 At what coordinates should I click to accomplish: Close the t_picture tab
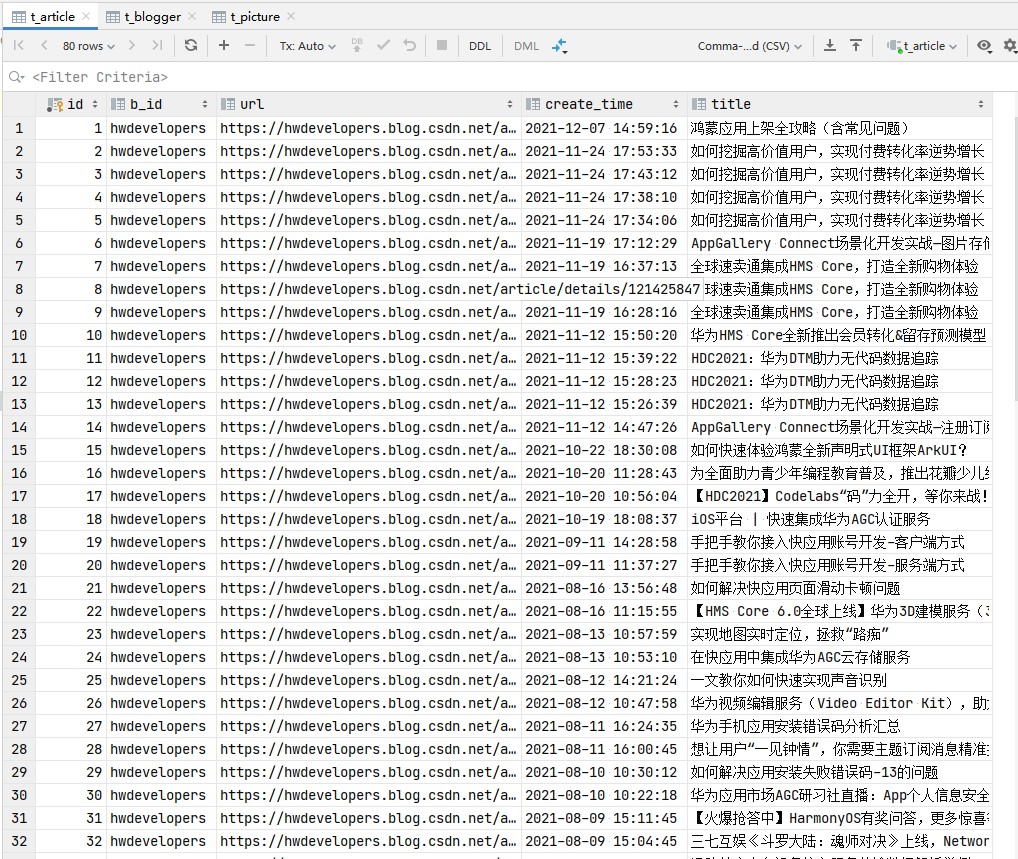point(291,16)
